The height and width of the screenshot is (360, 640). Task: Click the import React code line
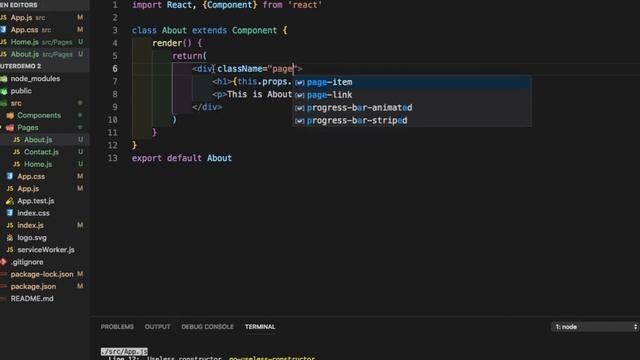(227, 5)
